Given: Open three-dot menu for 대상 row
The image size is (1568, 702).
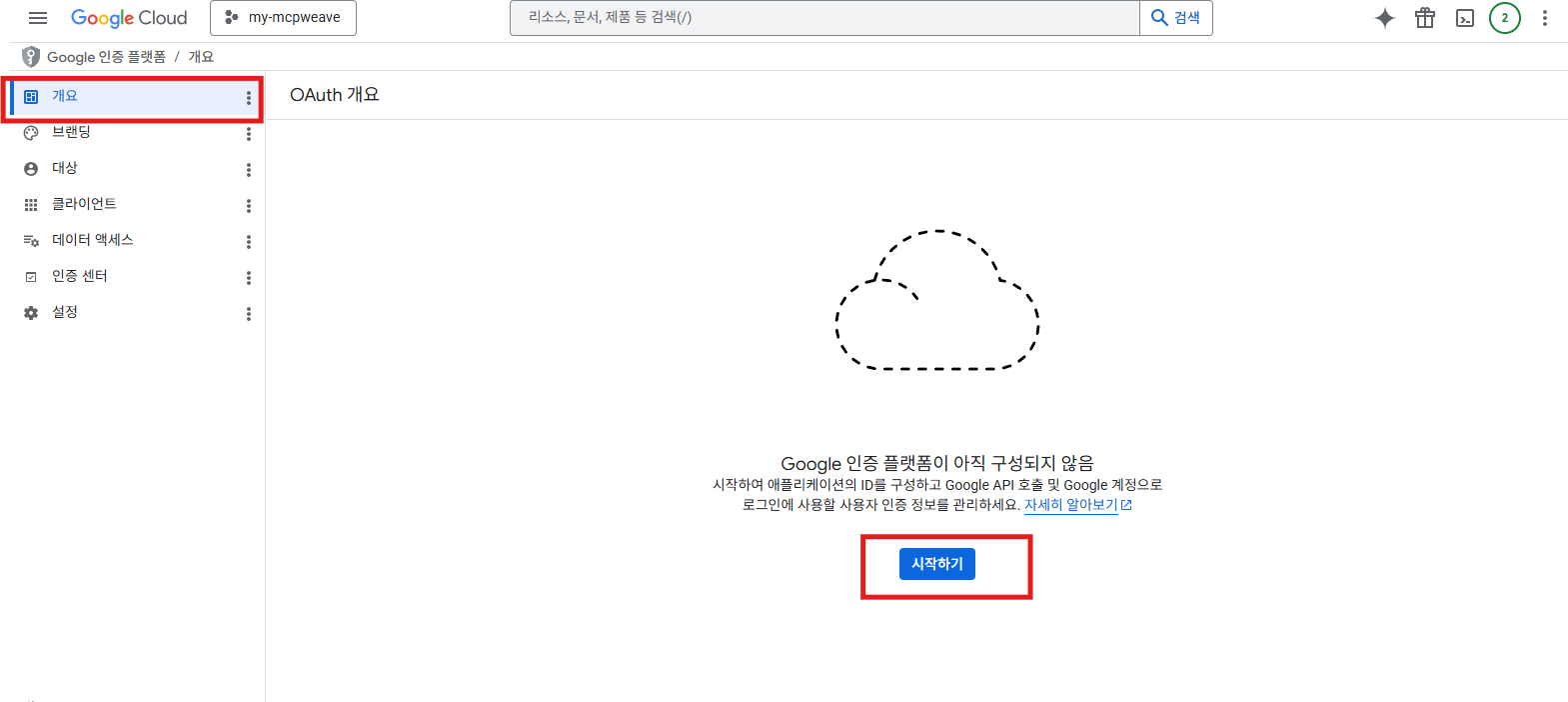Looking at the screenshot, I should 249,170.
